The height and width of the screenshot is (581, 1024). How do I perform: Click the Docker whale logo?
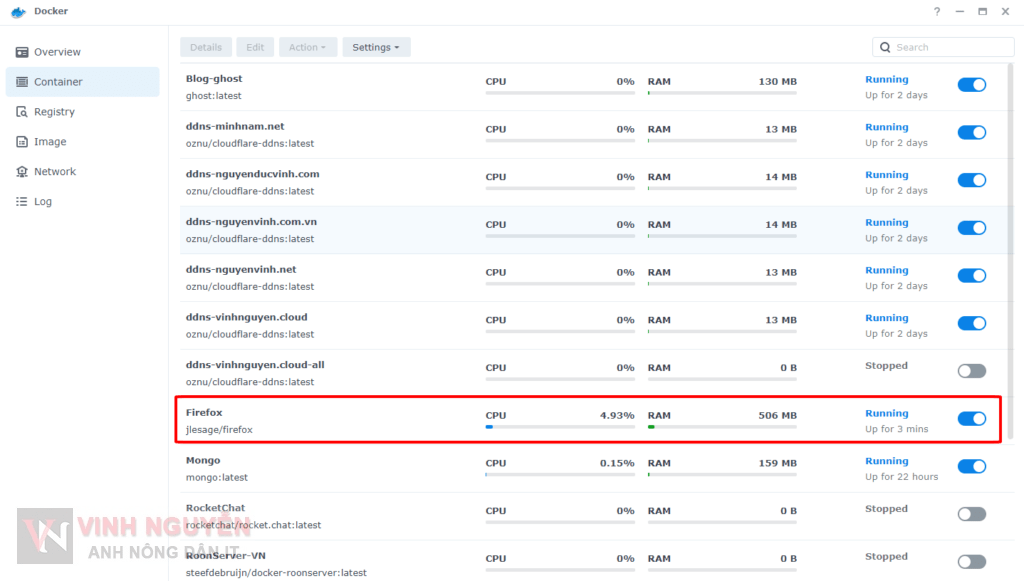click(18, 11)
